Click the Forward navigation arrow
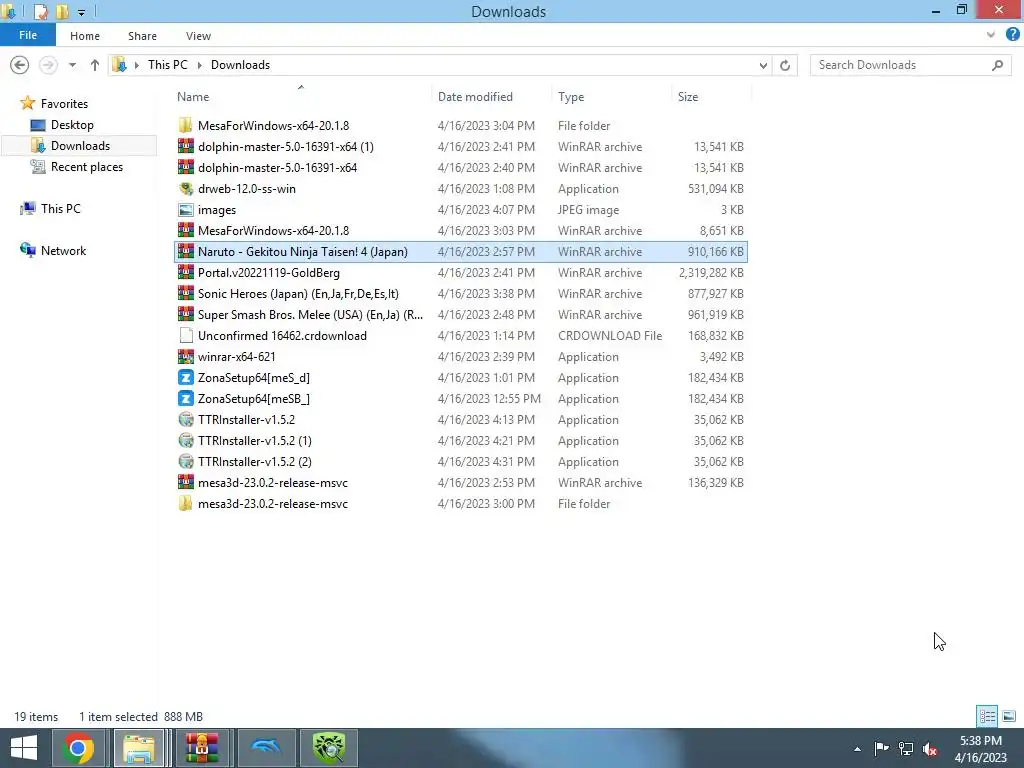Image resolution: width=1024 pixels, height=768 pixels. [x=48, y=65]
